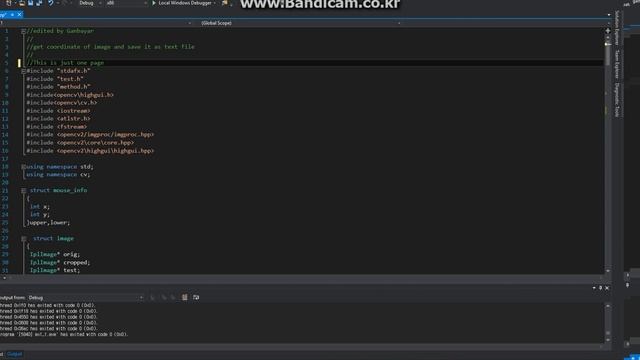
Task: Open the Debug configuration dropdown
Action: click(91, 3)
